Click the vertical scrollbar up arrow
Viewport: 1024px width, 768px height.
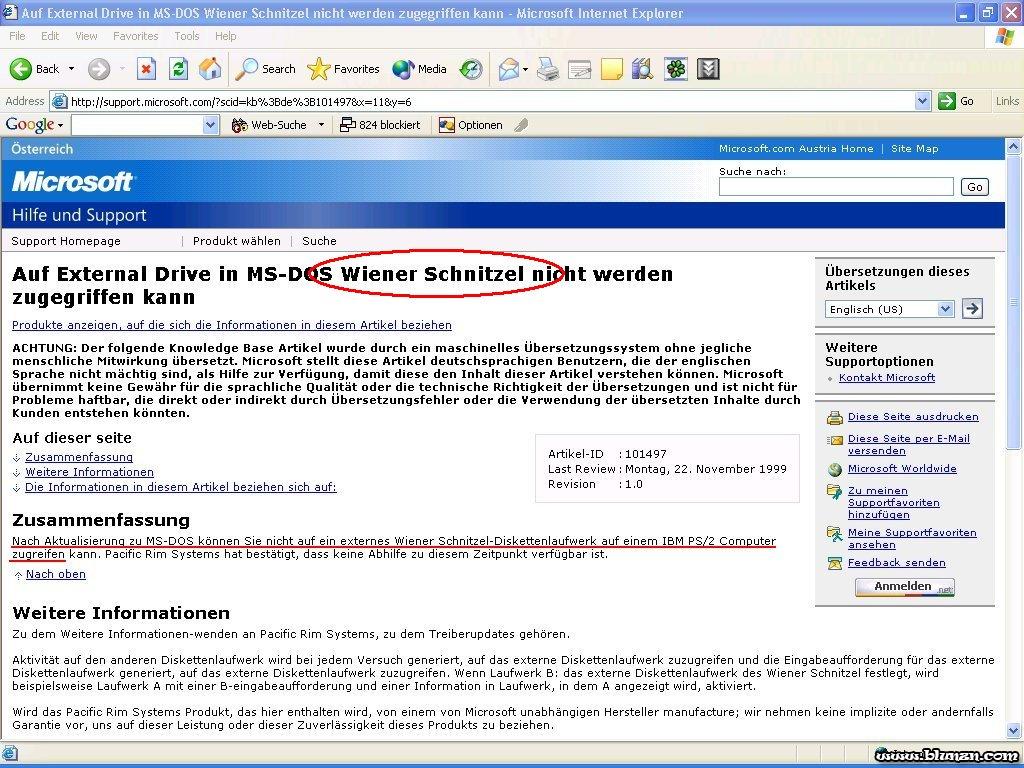pos(1014,146)
